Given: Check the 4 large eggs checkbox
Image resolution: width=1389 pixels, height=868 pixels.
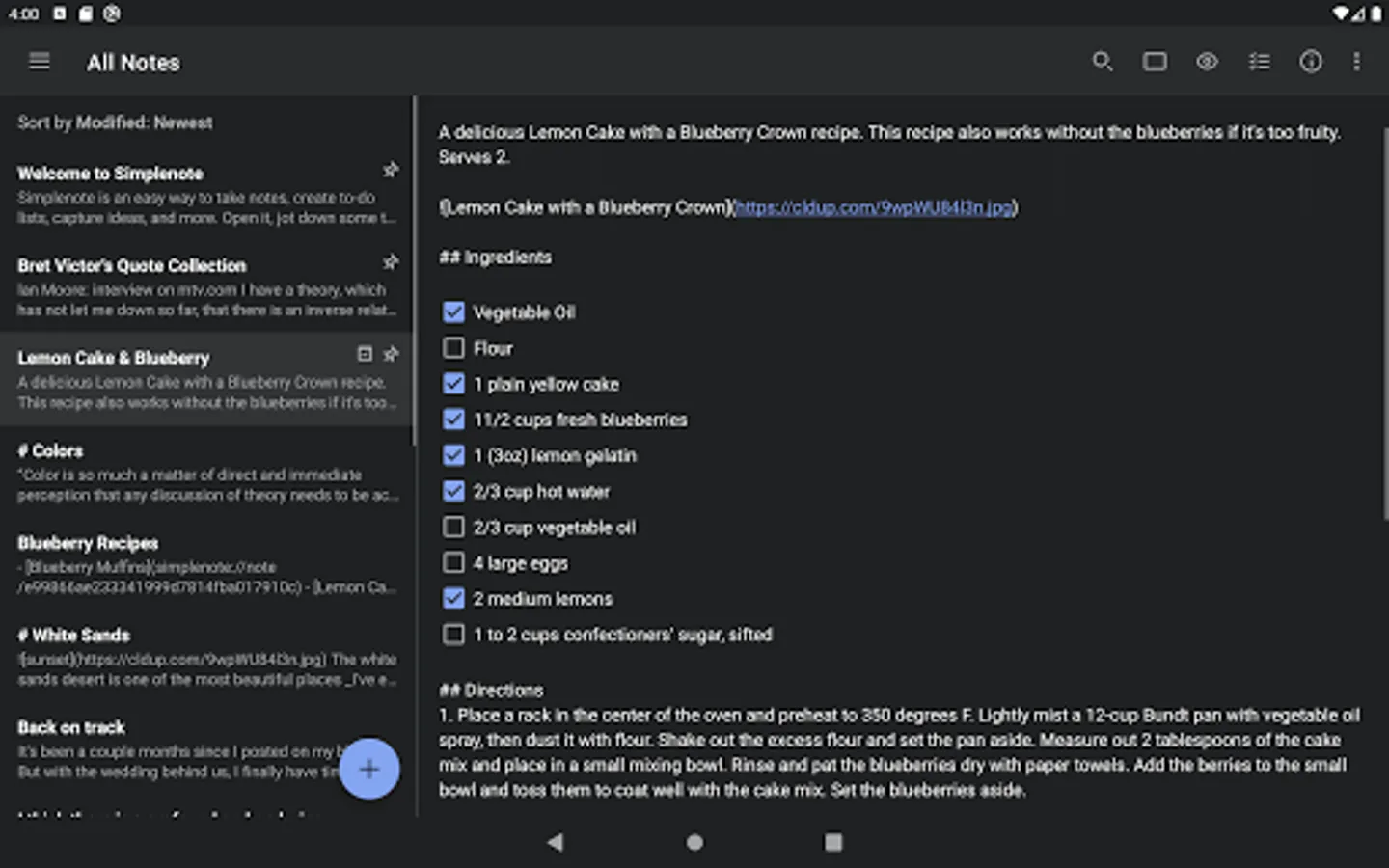Looking at the screenshot, I should 453,562.
